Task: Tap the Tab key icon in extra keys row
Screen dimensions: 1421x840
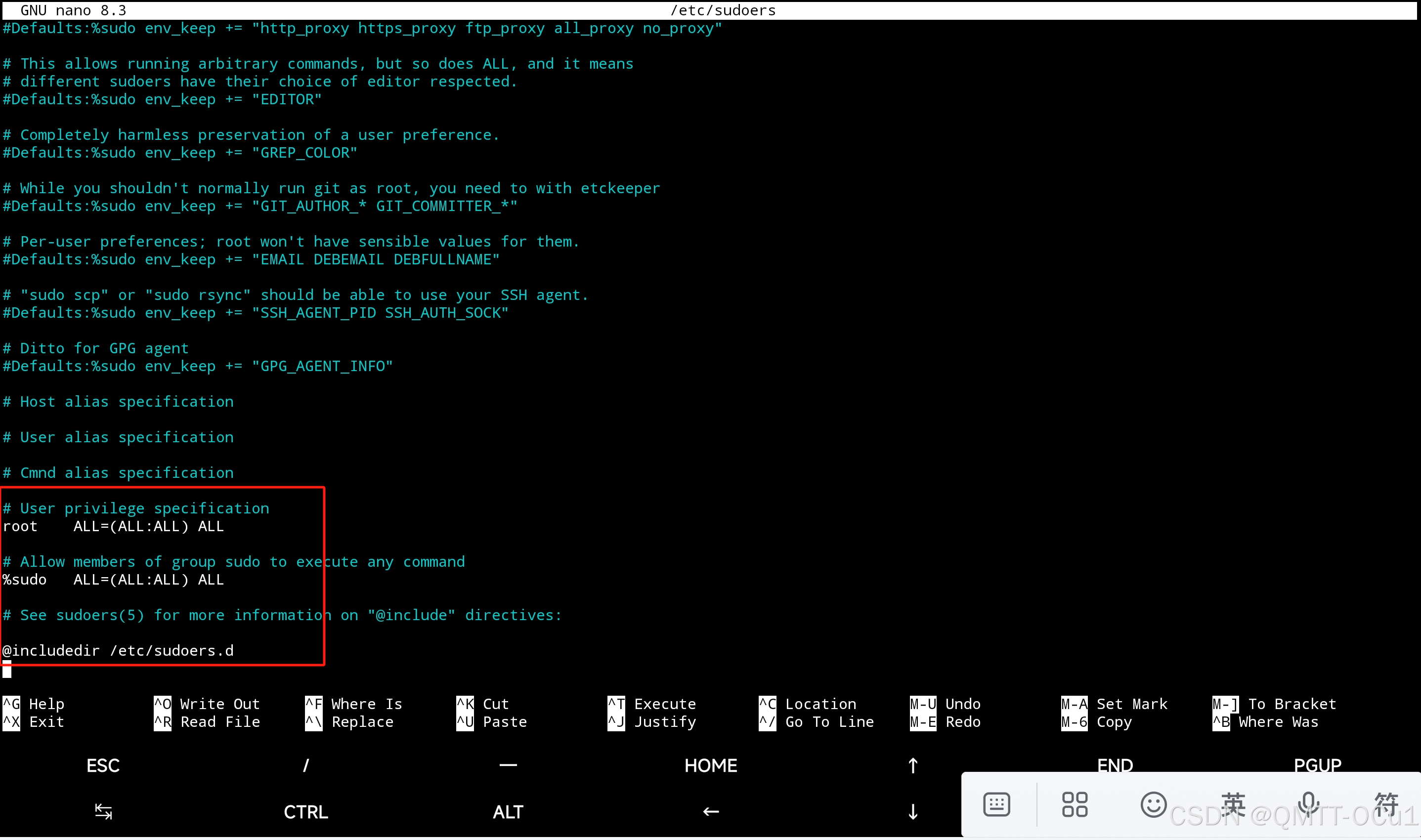Action: coord(103,812)
